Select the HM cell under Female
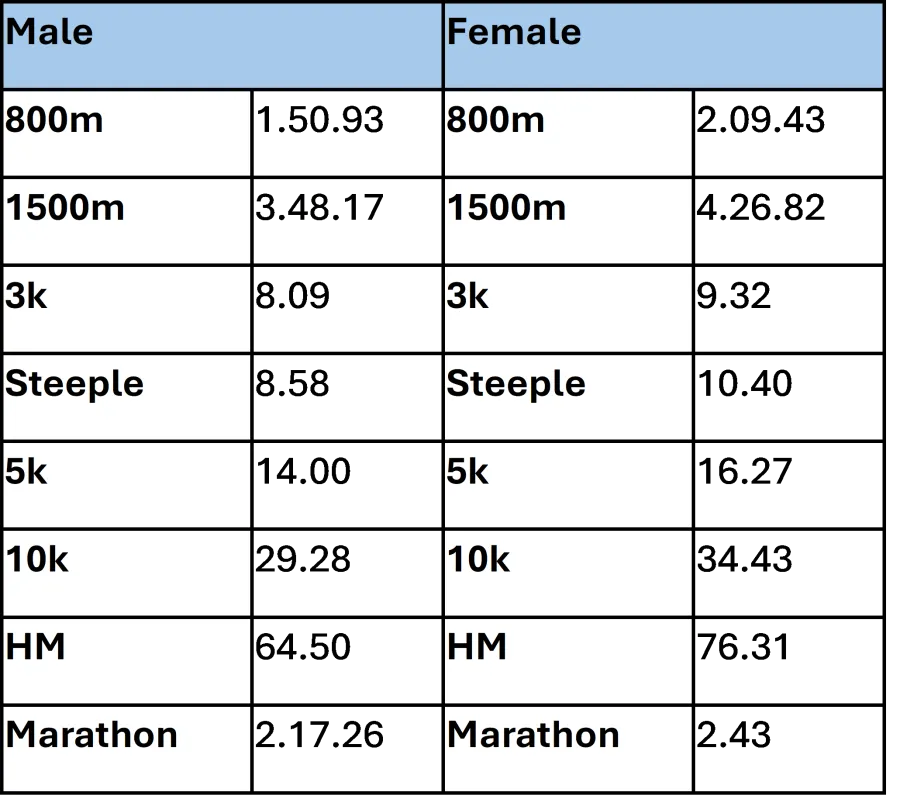Image resolution: width=900 pixels, height=810 pixels. [567, 661]
